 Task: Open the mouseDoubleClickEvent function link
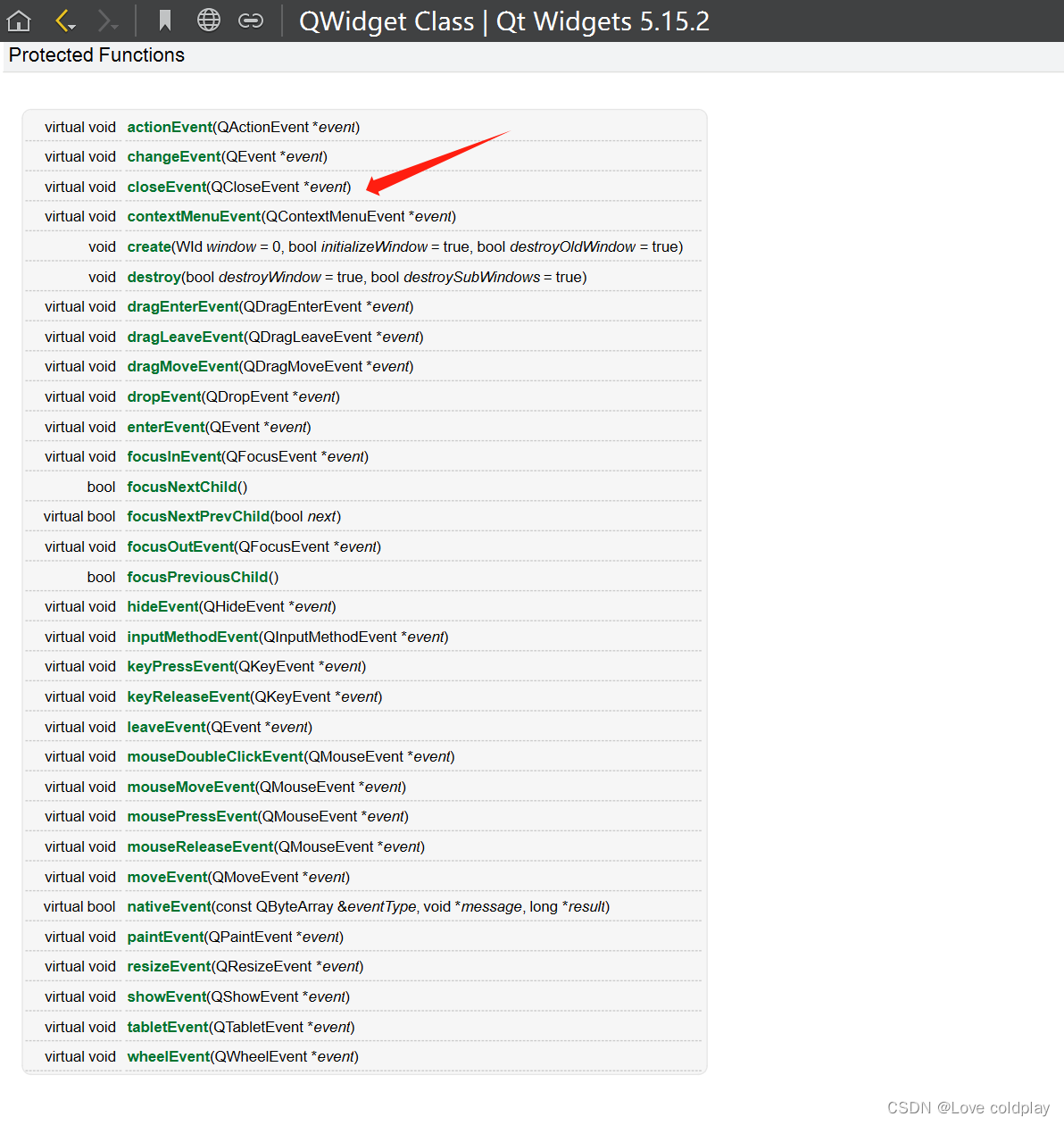point(215,756)
